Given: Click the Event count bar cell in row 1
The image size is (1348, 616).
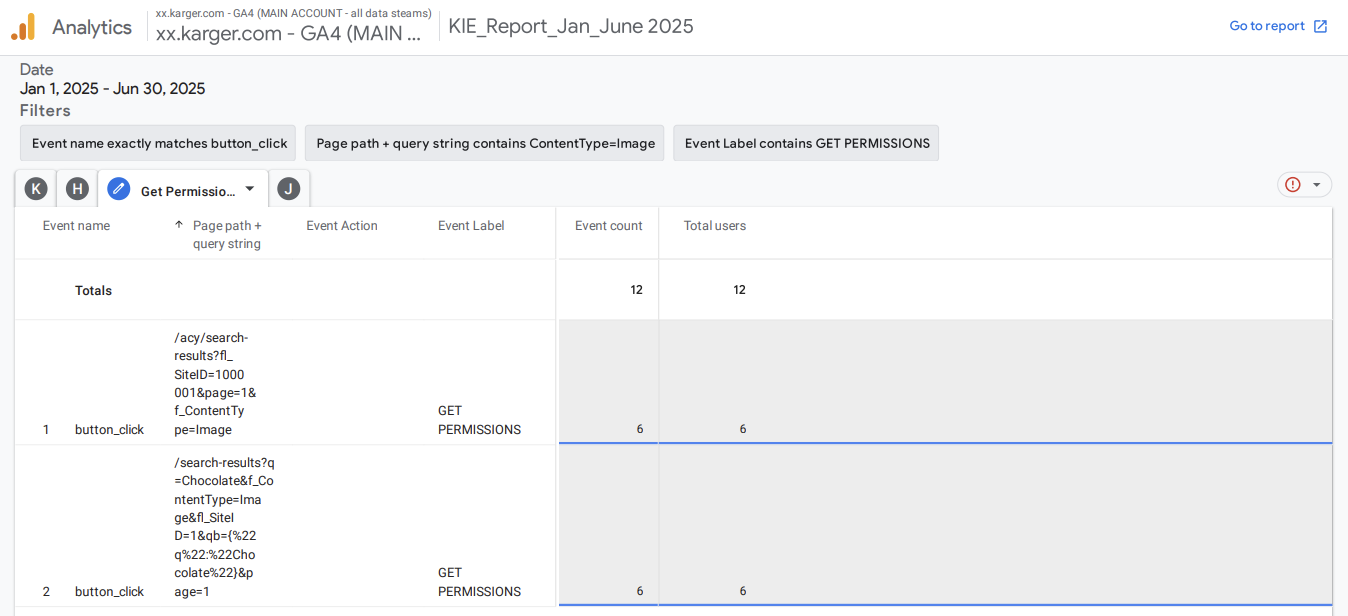Looking at the screenshot, I should [608, 382].
